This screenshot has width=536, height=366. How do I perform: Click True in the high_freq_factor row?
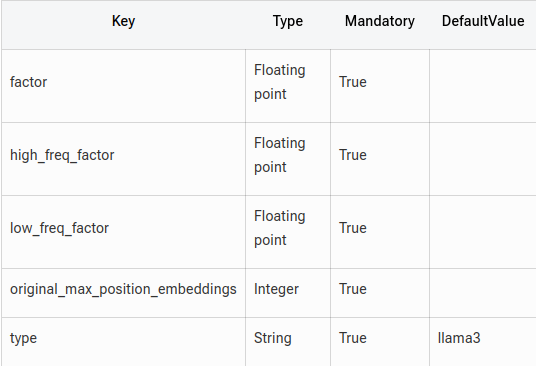click(x=353, y=155)
